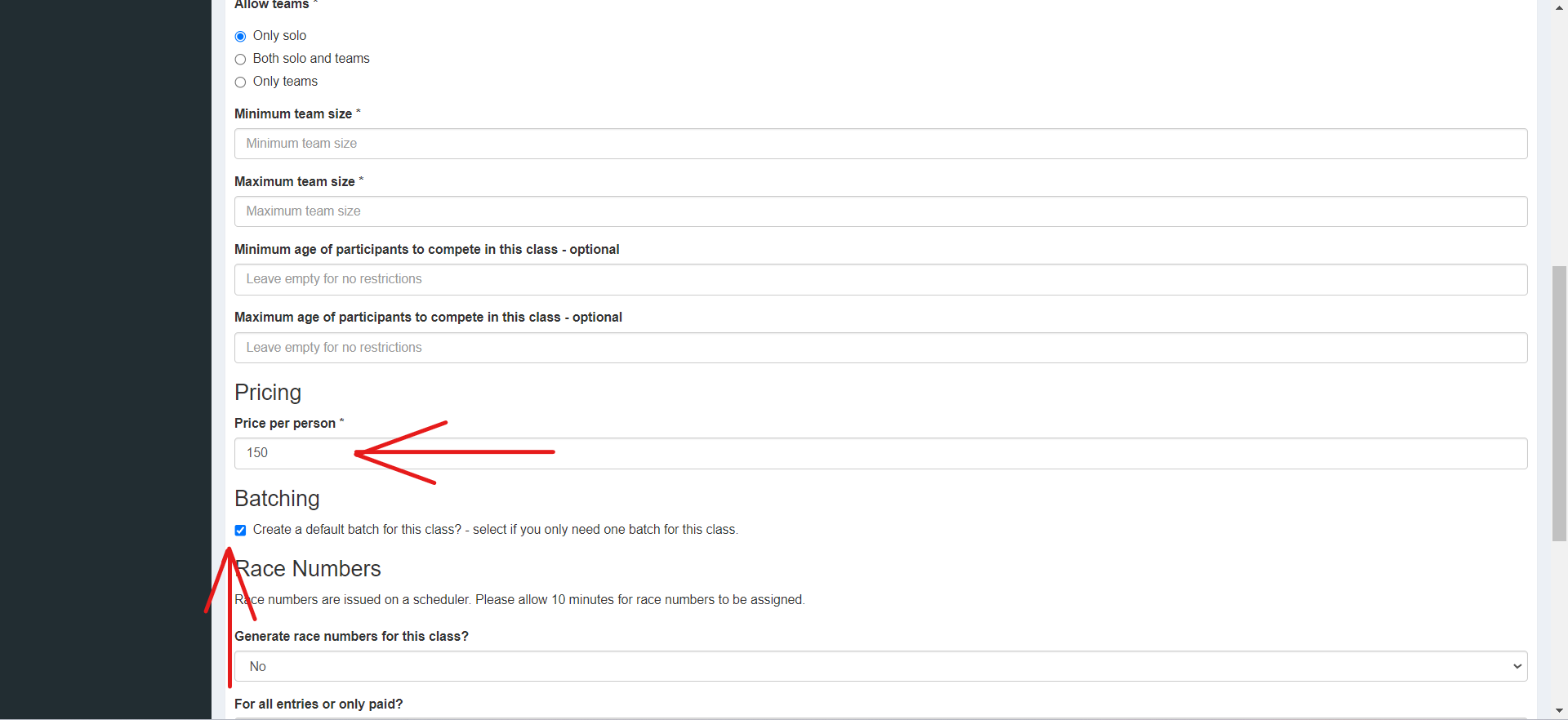Image resolution: width=1568 pixels, height=720 pixels.
Task: Click the Race Numbers heading
Action: (x=308, y=569)
